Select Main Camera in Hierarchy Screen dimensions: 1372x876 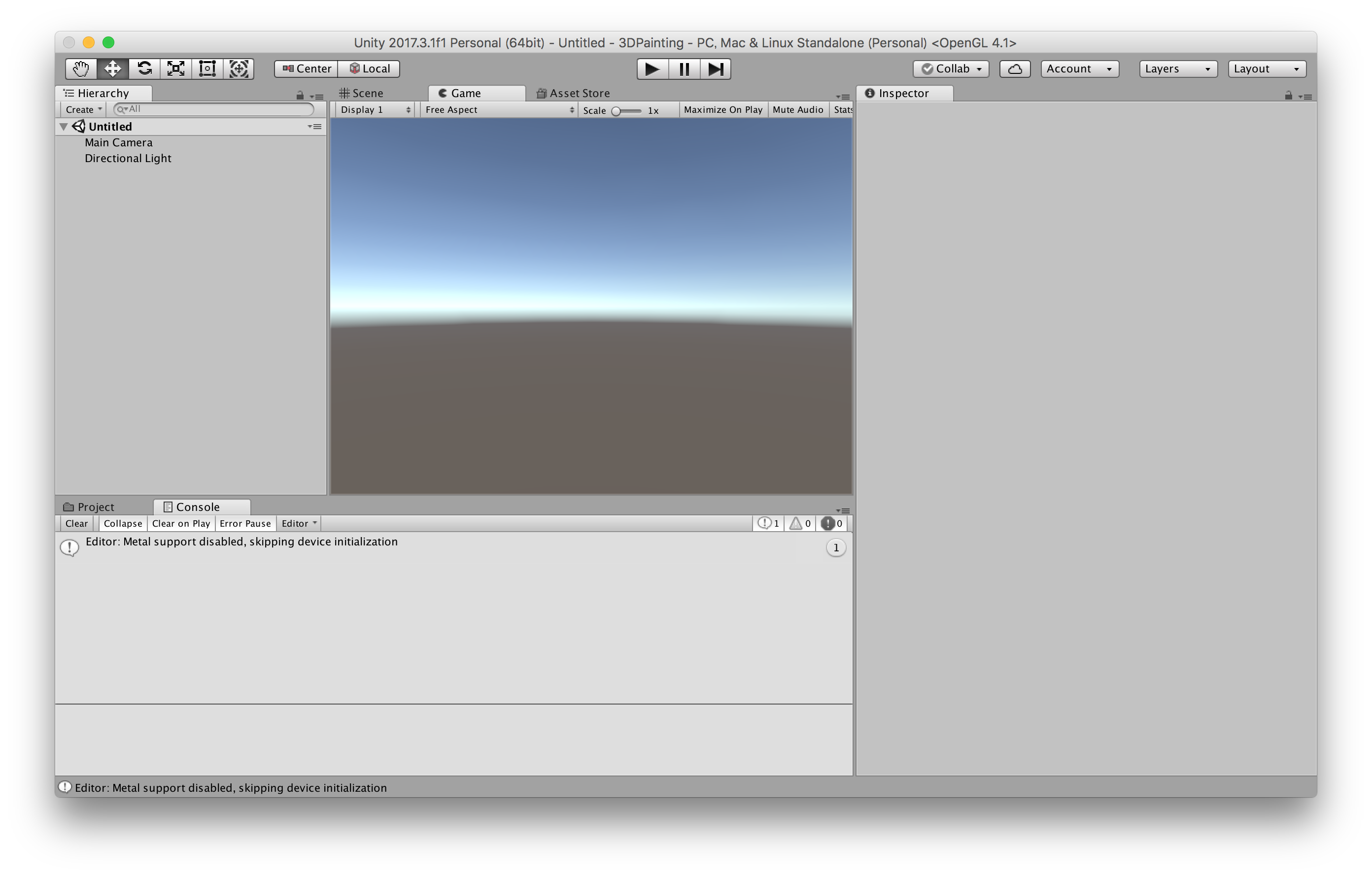(119, 142)
